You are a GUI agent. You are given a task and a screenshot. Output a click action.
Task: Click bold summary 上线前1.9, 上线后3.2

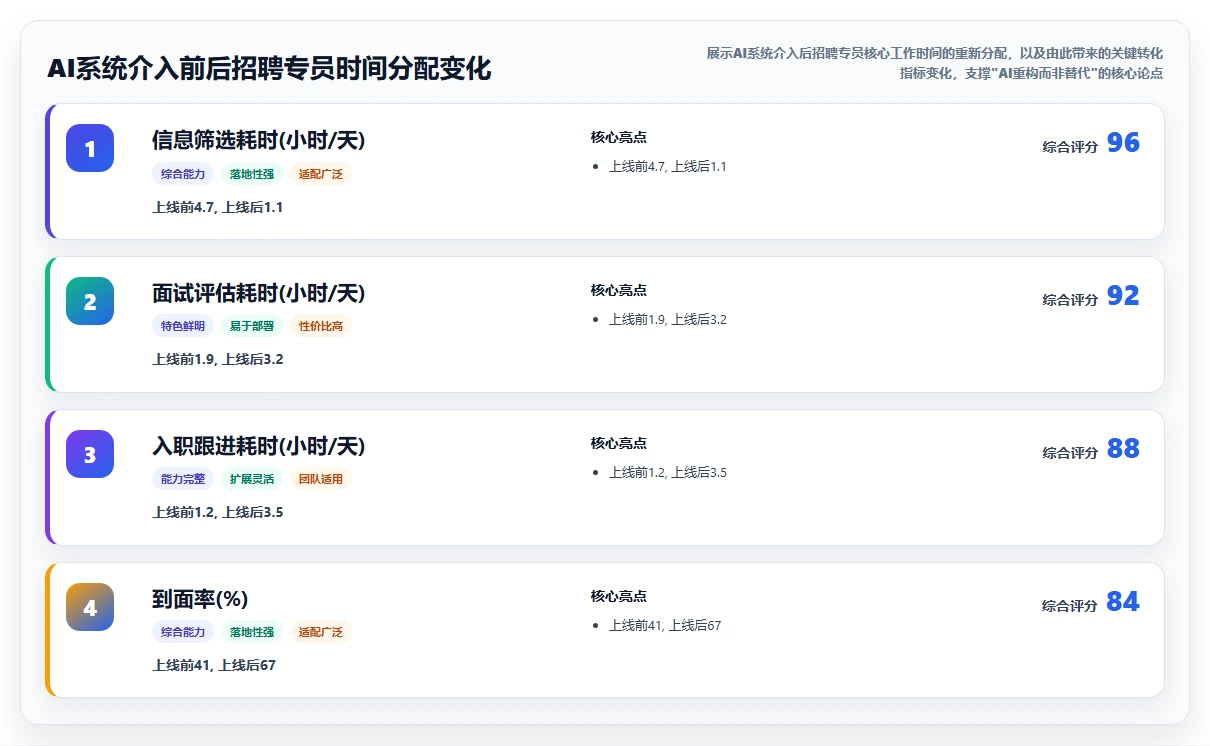pyautogui.click(x=218, y=359)
